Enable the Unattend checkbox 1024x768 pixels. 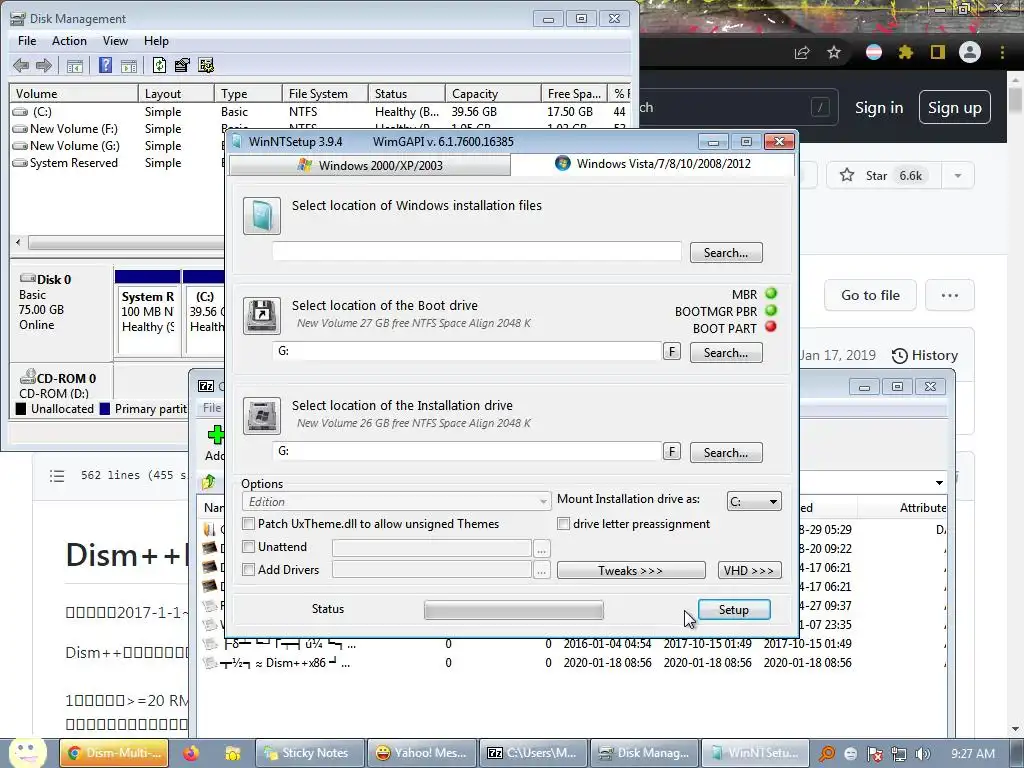click(x=248, y=547)
